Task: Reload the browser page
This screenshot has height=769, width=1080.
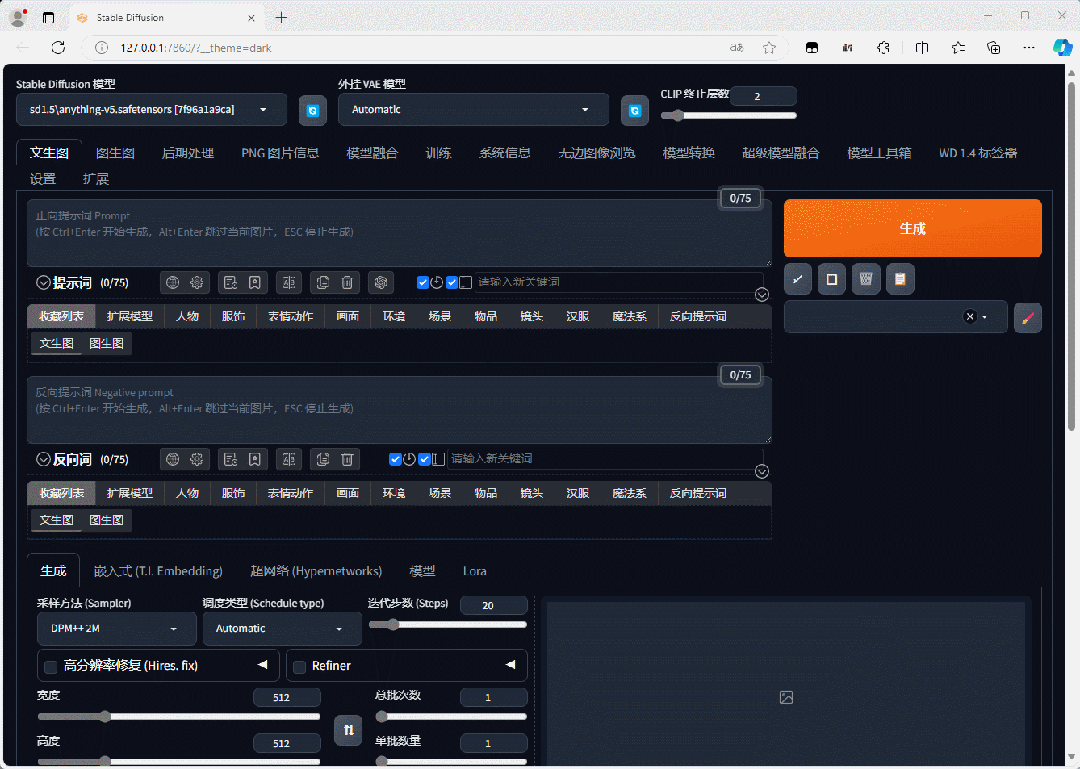Action: click(x=59, y=48)
